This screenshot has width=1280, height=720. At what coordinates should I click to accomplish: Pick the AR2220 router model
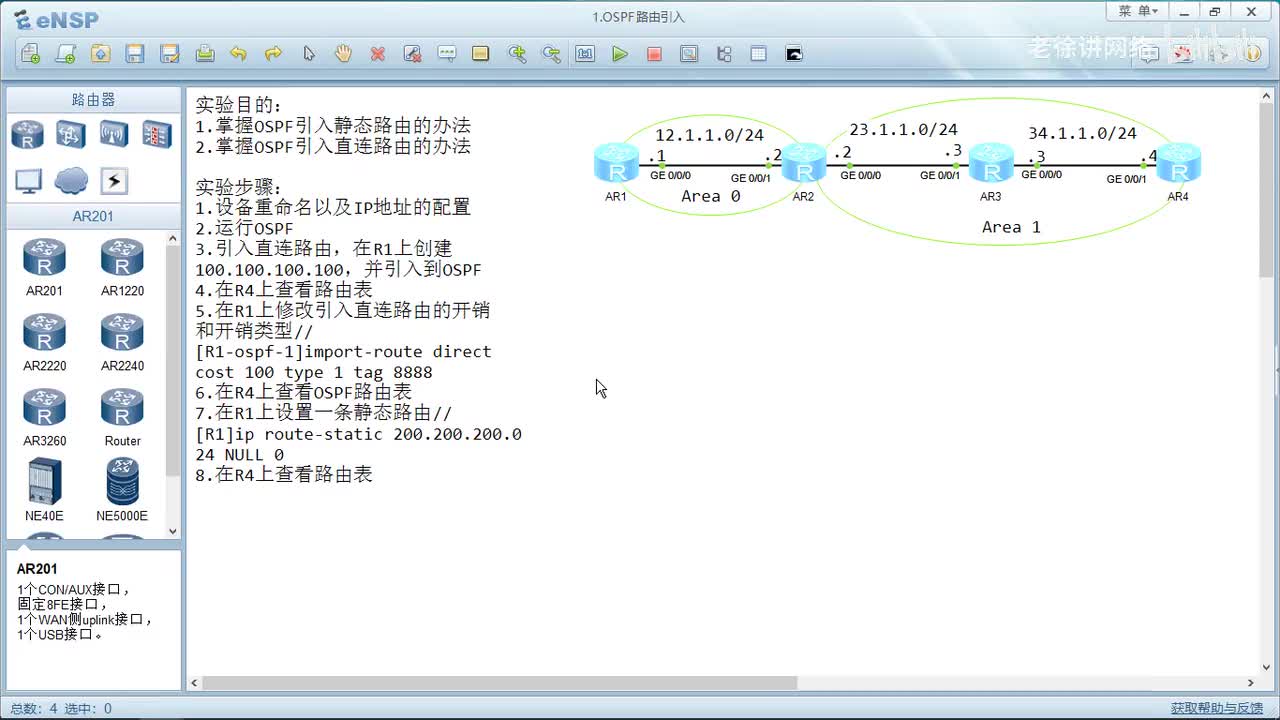(x=44, y=342)
